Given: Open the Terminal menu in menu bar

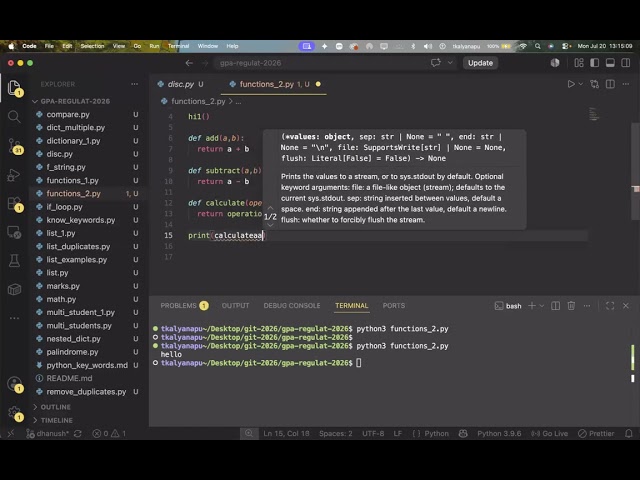Looking at the screenshot, I should coord(178,46).
